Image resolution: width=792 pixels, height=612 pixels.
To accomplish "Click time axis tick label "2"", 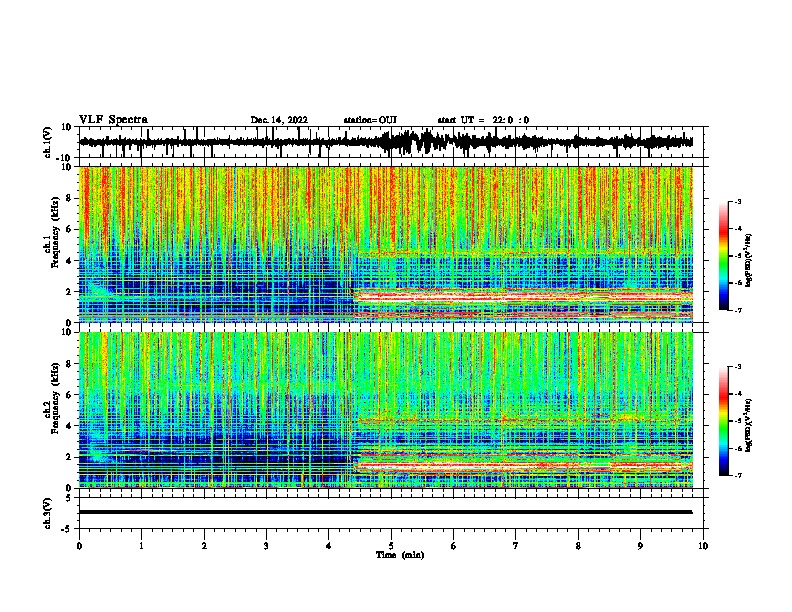I will [204, 546].
